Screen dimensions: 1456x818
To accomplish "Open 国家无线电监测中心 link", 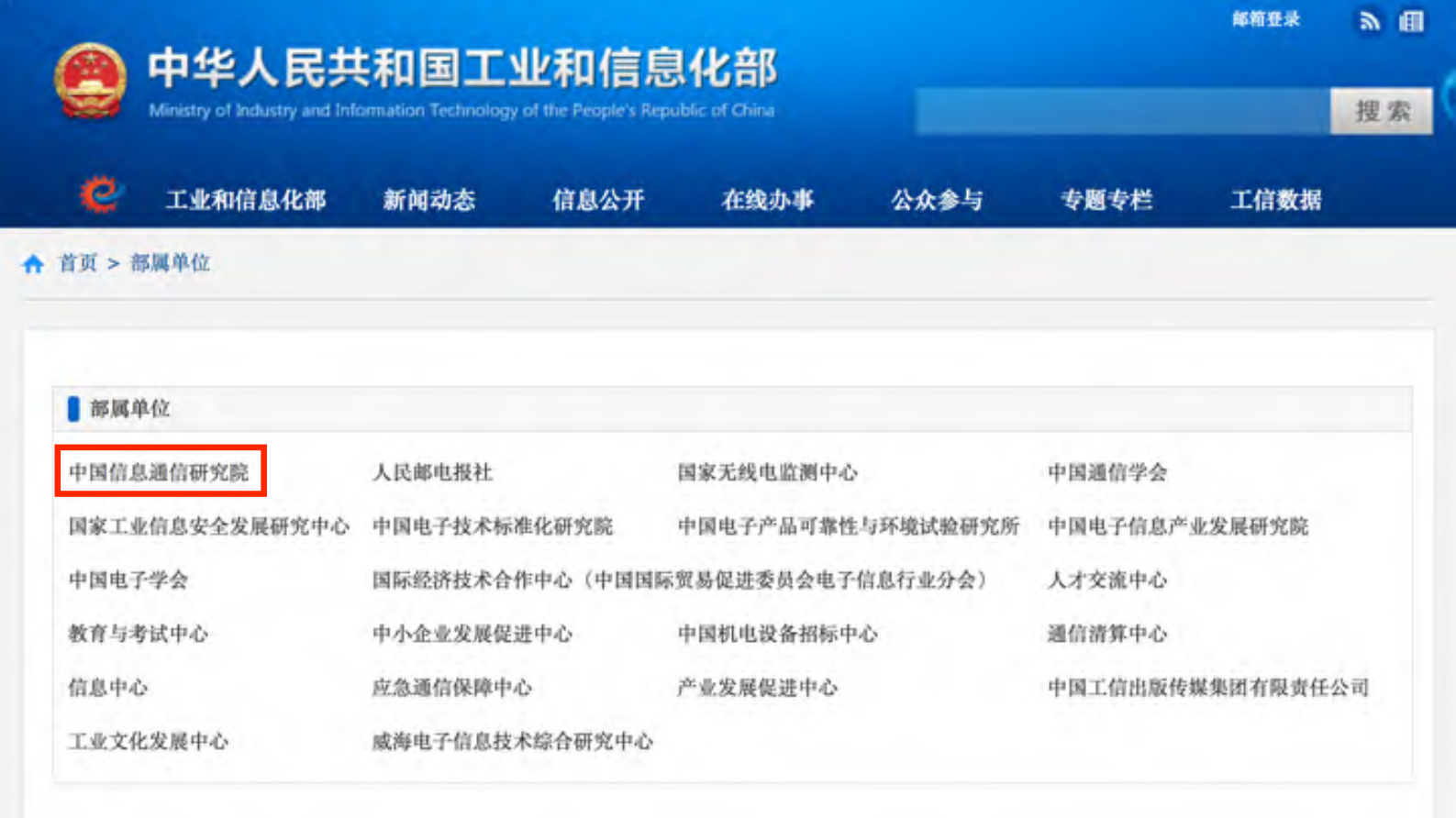I will 767,472.
